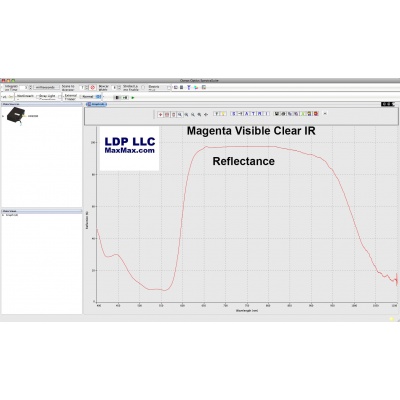Click the Scope mode S icon
The image size is (400, 400).
click(x=234, y=114)
